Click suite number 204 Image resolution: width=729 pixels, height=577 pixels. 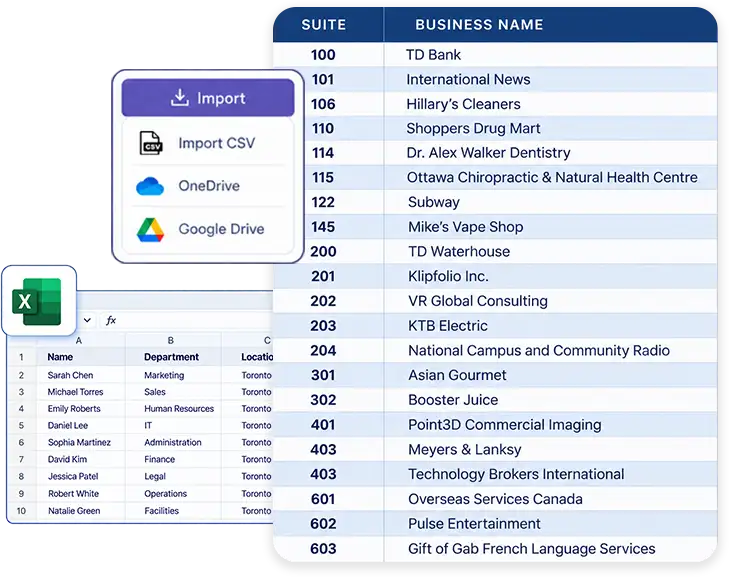click(323, 351)
